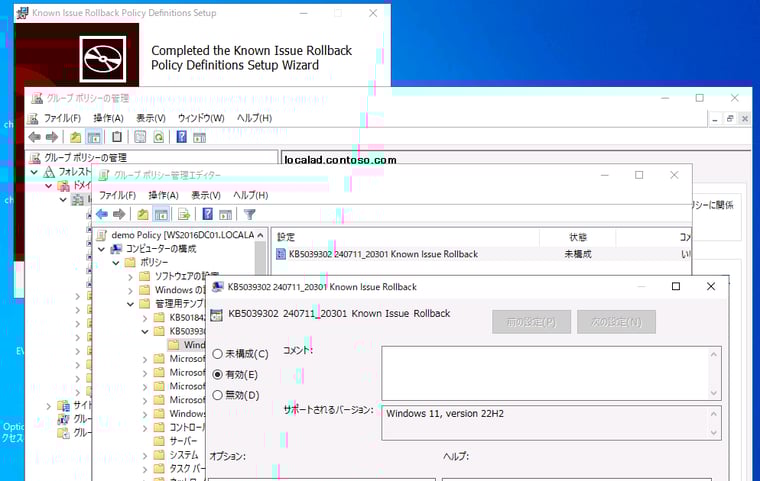
Task: Open help icon in Group Policy Management toolbar
Action: point(181,137)
